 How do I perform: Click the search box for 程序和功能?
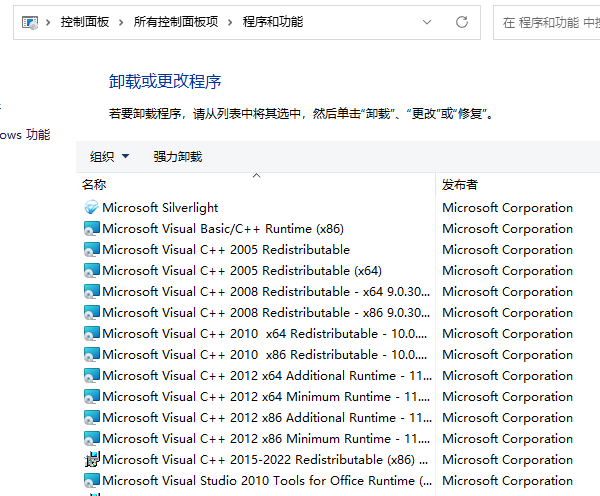click(547, 23)
